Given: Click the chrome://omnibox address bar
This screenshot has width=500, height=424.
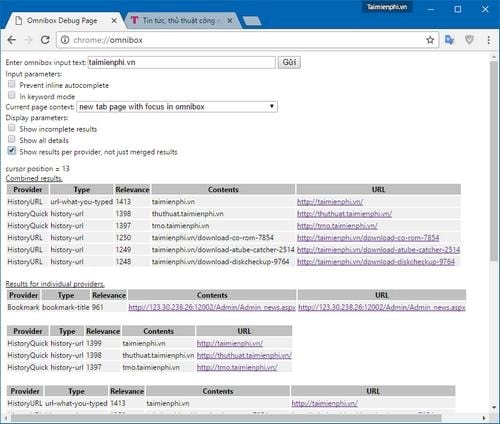Looking at the screenshot, I should (247, 40).
